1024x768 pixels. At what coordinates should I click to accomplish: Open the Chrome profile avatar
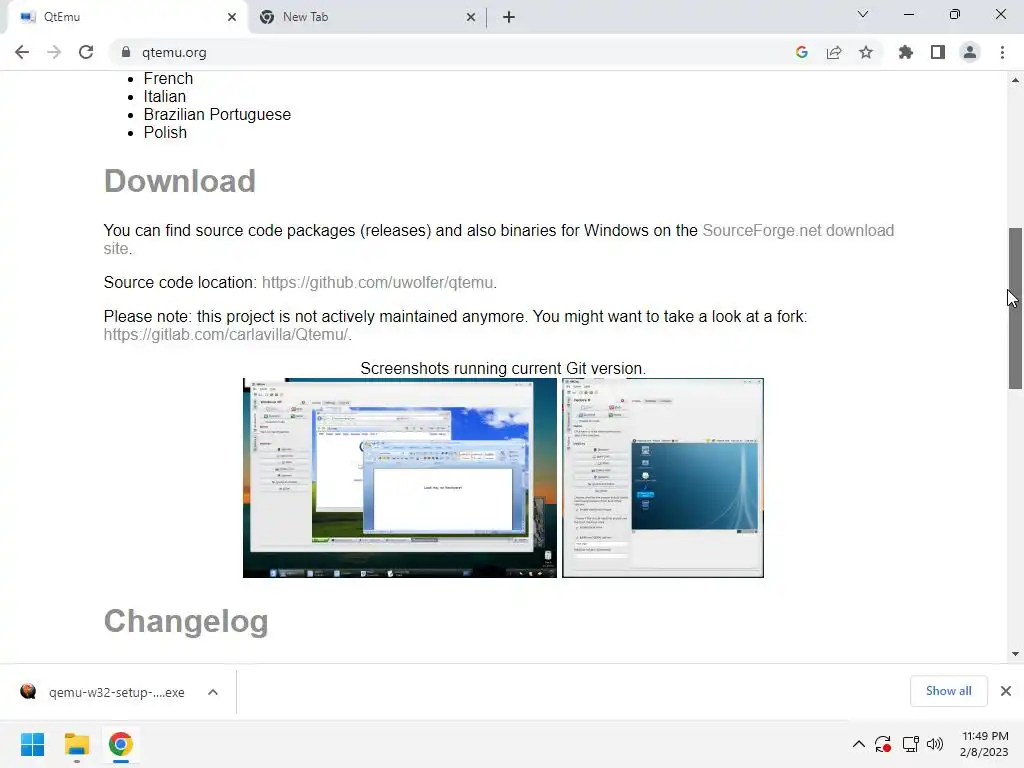(x=970, y=52)
